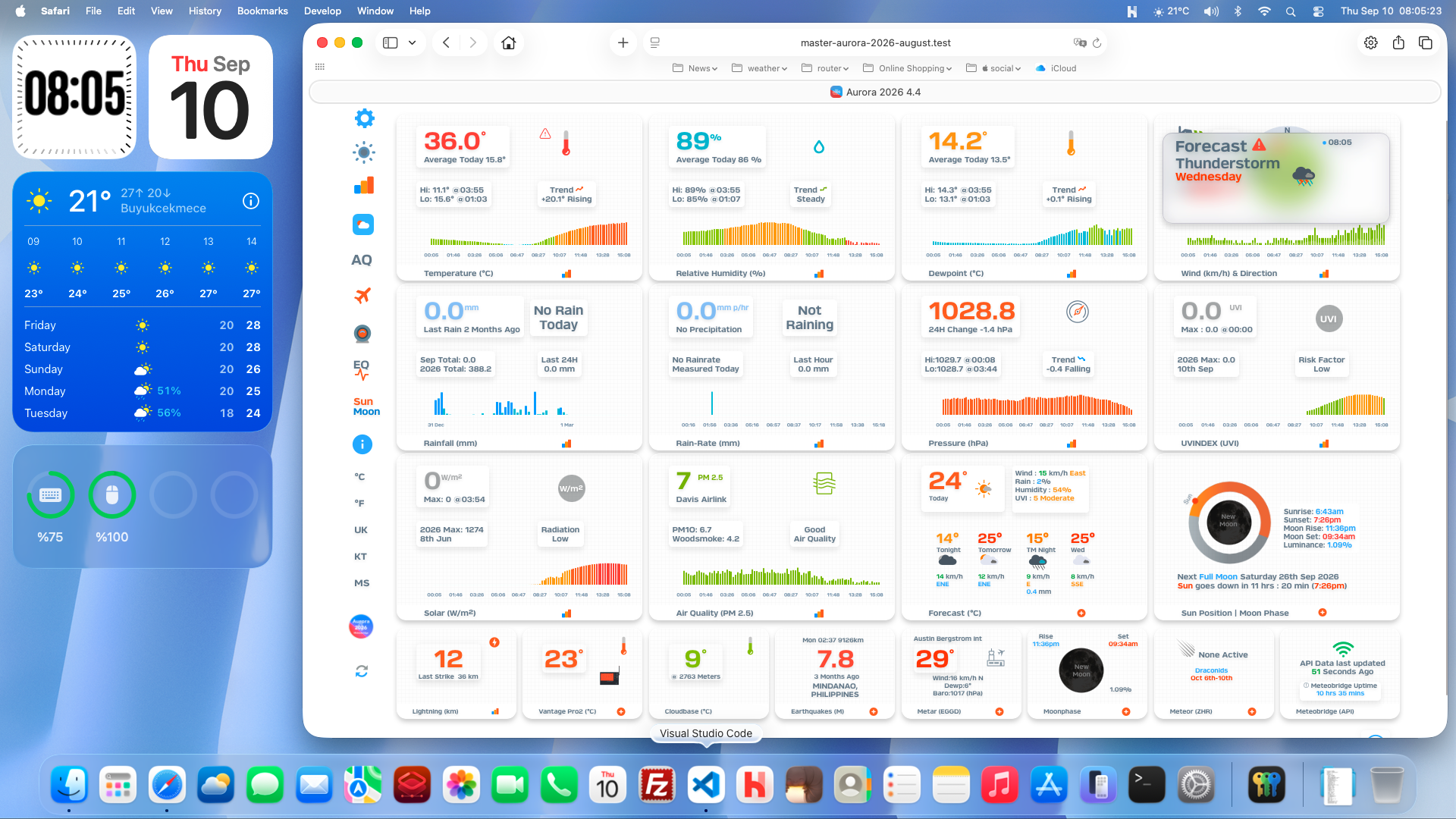
Task: Open the settings gear in Aurora sidebar
Action: (x=364, y=118)
